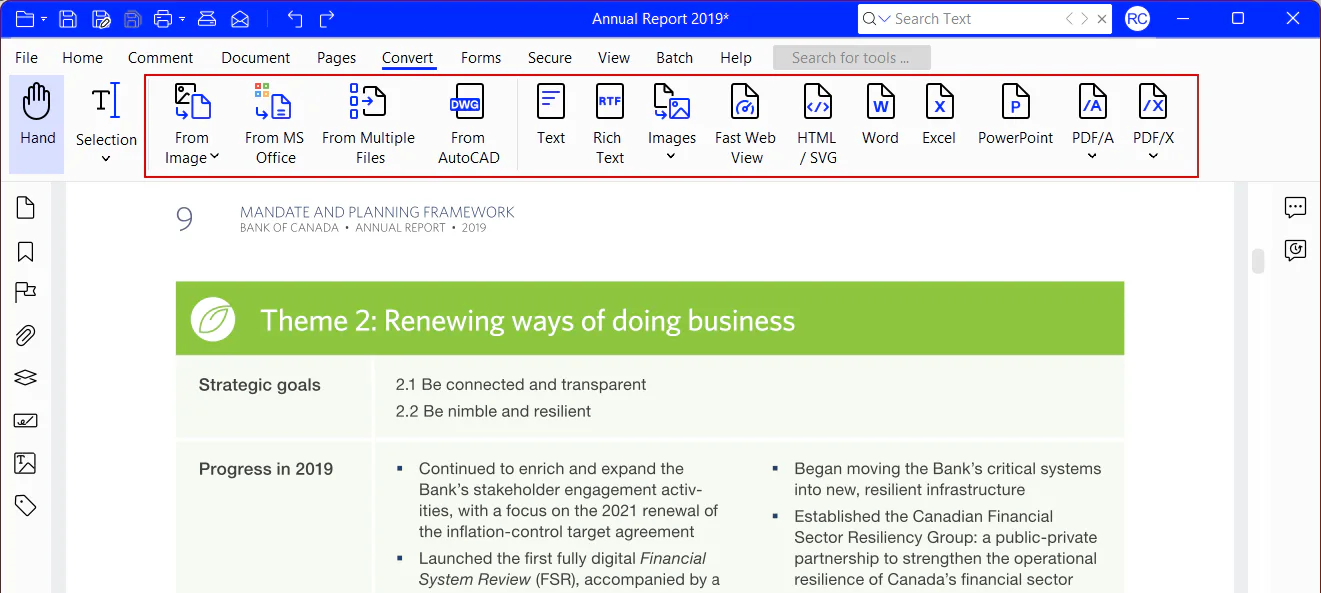The height and width of the screenshot is (593, 1321).
Task: Expand the Selection tool dropdown
Action: [106, 159]
